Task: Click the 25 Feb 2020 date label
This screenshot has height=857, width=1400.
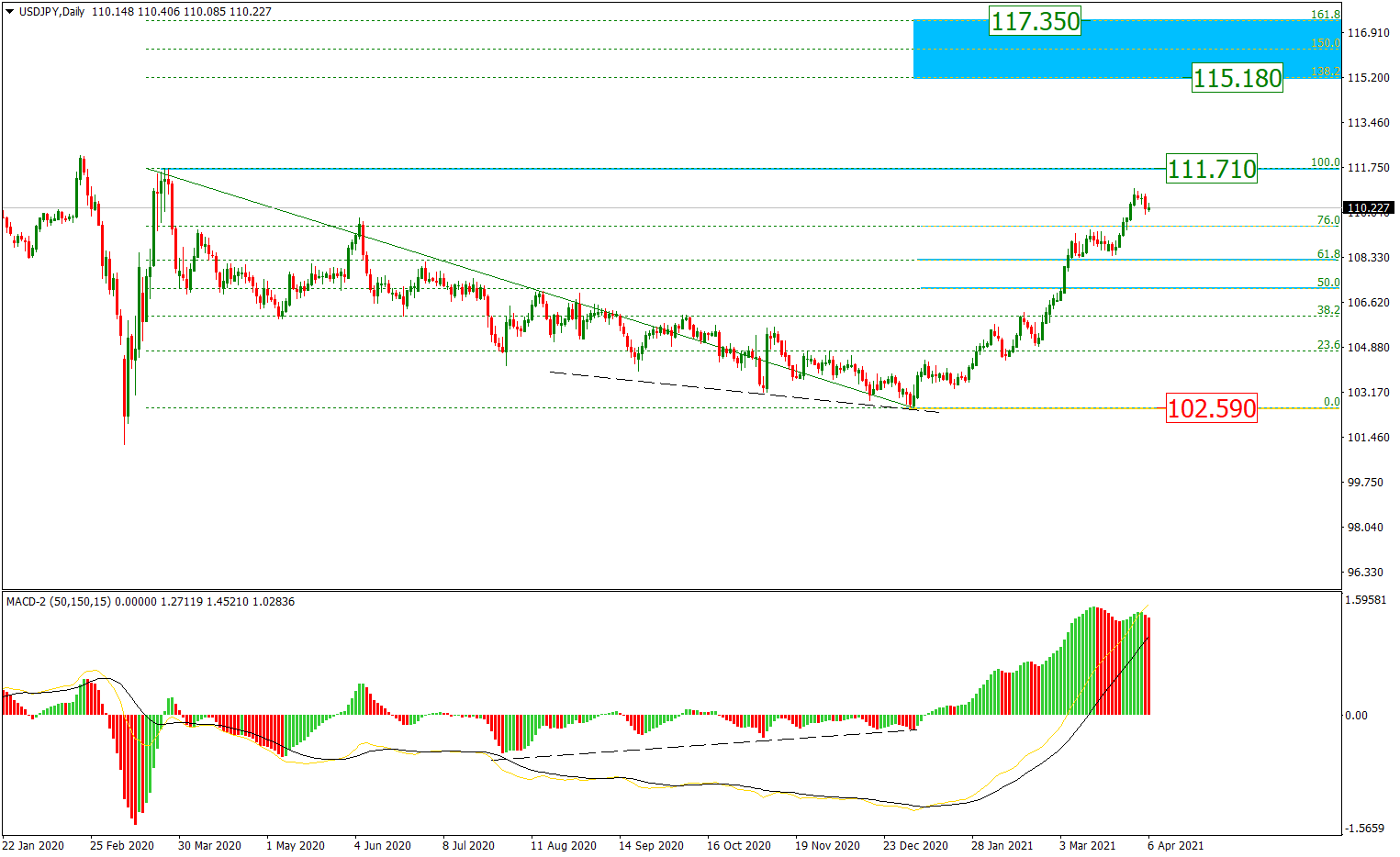Action: pos(122,846)
